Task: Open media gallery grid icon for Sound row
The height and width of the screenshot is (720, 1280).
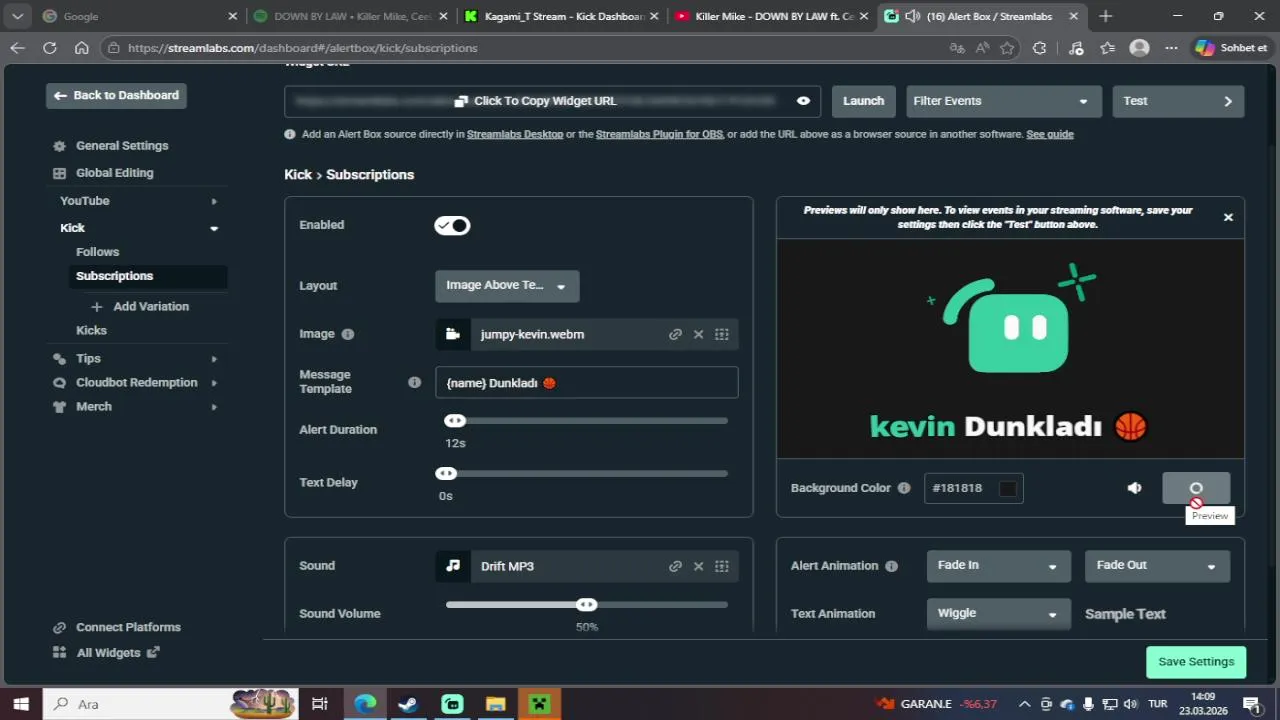Action: coord(722,566)
